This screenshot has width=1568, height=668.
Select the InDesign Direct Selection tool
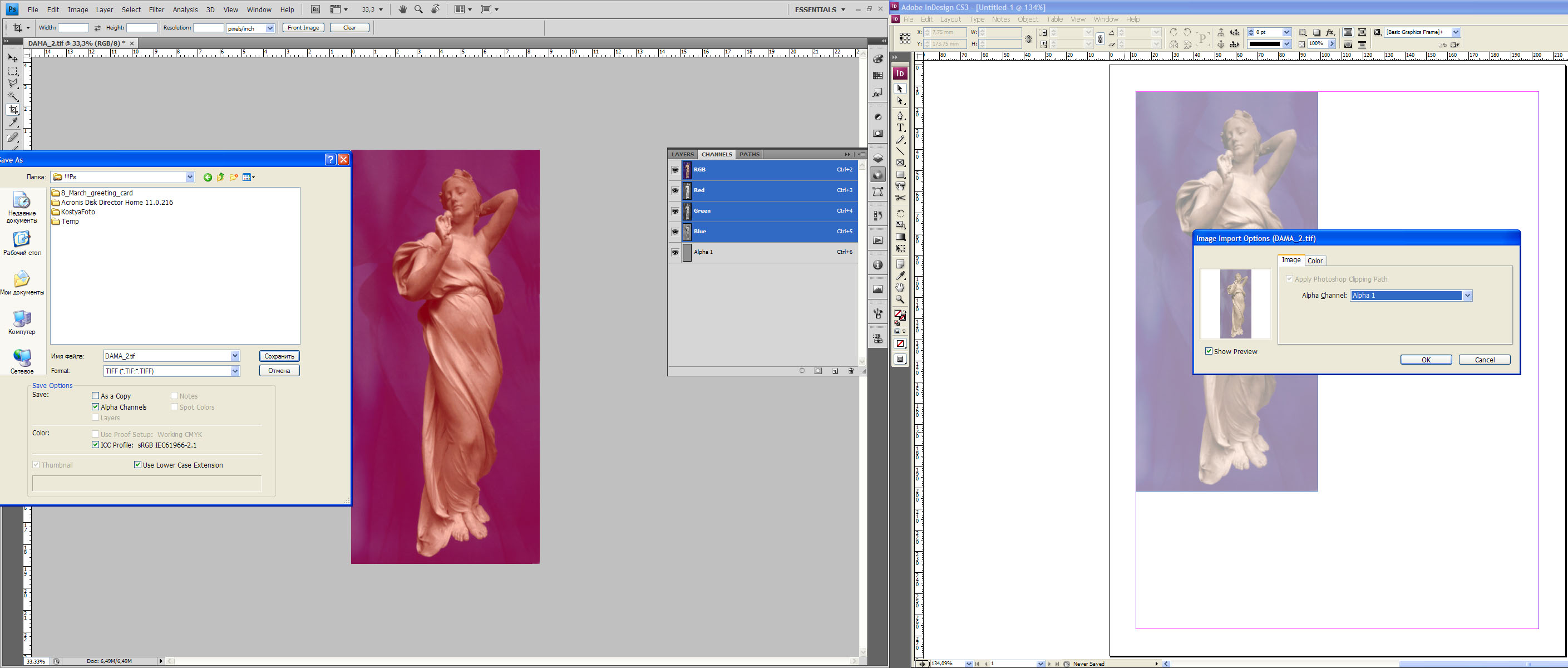(900, 101)
